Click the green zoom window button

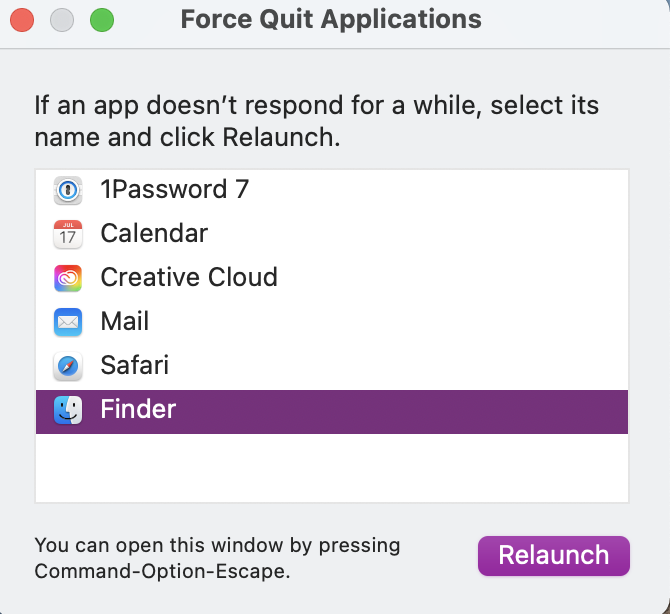pos(102,19)
